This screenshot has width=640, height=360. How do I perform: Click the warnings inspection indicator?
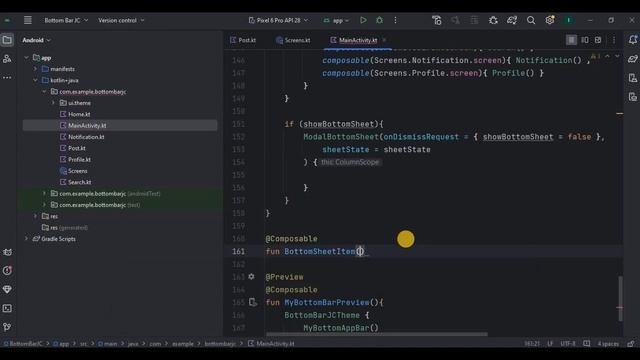coord(595,56)
